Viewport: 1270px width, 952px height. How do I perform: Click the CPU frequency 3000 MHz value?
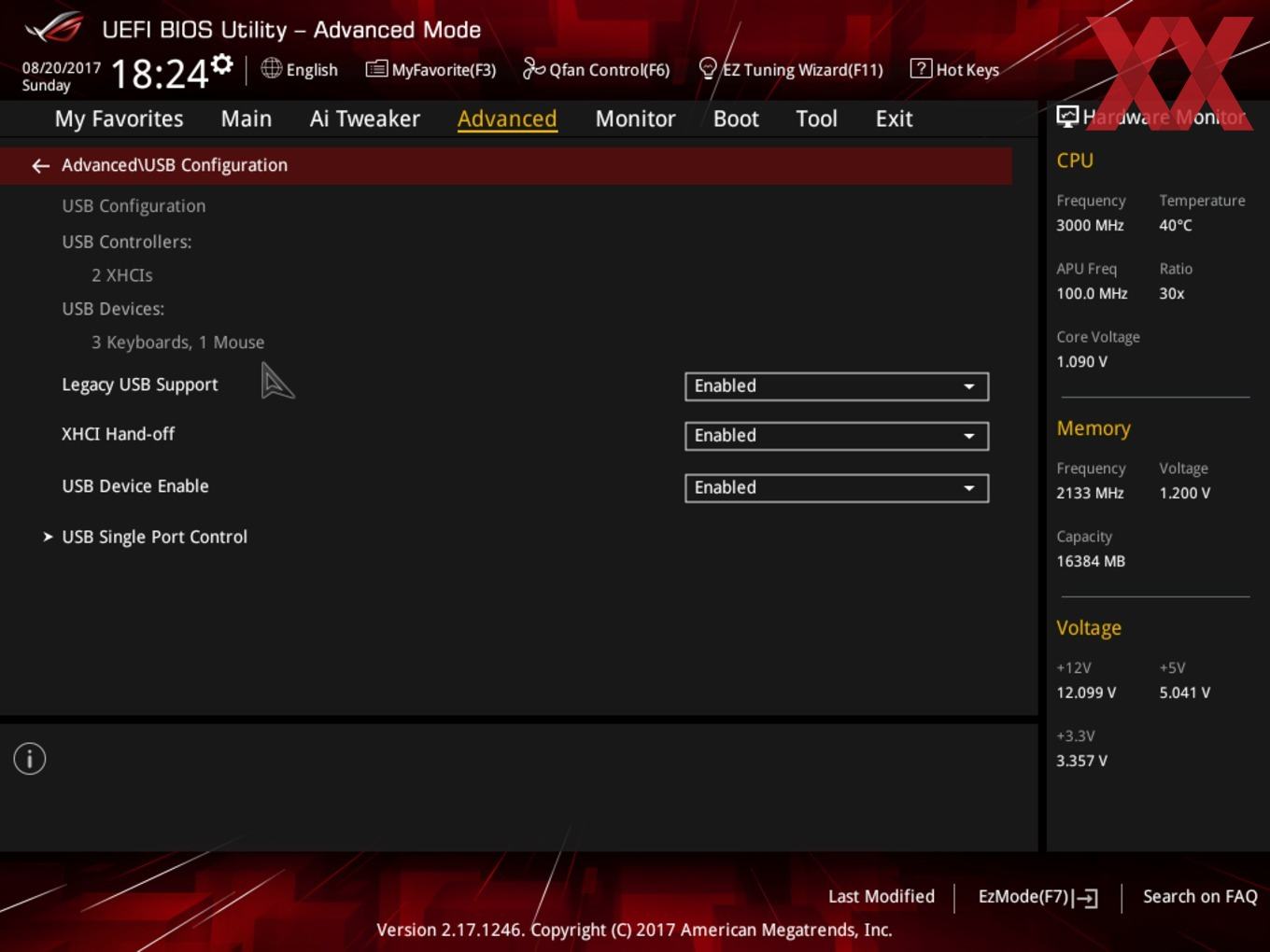pos(1090,226)
